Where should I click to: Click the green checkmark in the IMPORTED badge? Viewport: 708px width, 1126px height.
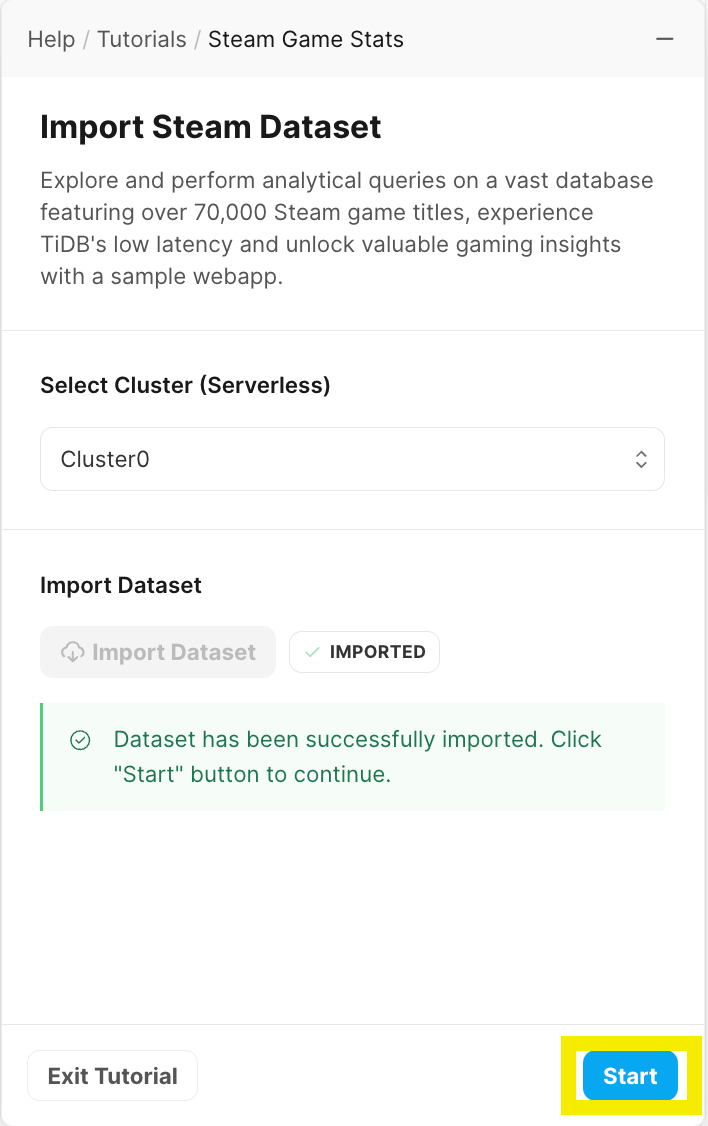point(312,652)
